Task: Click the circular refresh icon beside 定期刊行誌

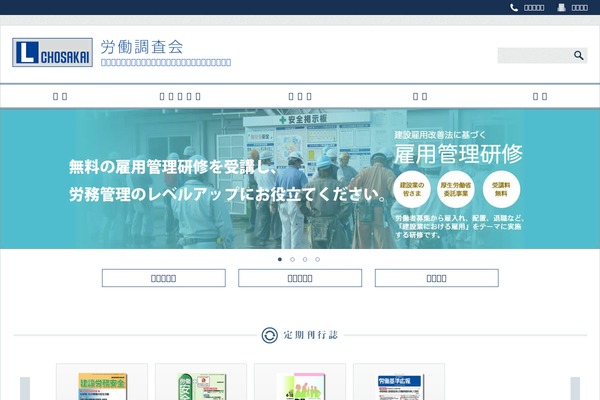Action: pyautogui.click(x=269, y=335)
